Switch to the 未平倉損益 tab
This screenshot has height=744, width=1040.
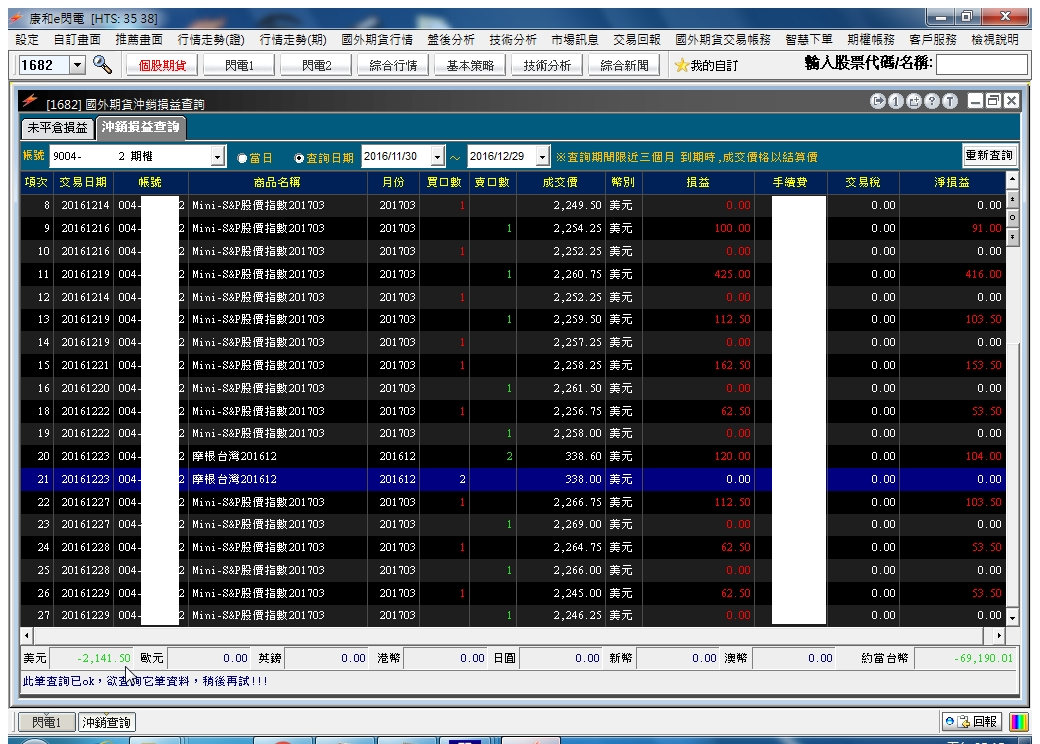point(58,127)
